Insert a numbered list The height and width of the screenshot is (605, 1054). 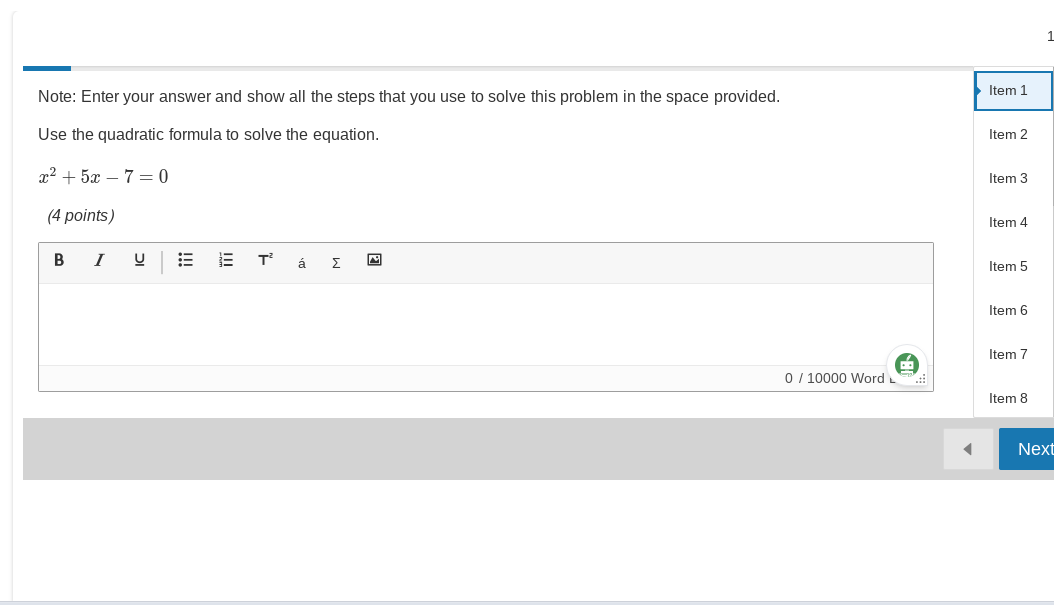click(x=225, y=261)
